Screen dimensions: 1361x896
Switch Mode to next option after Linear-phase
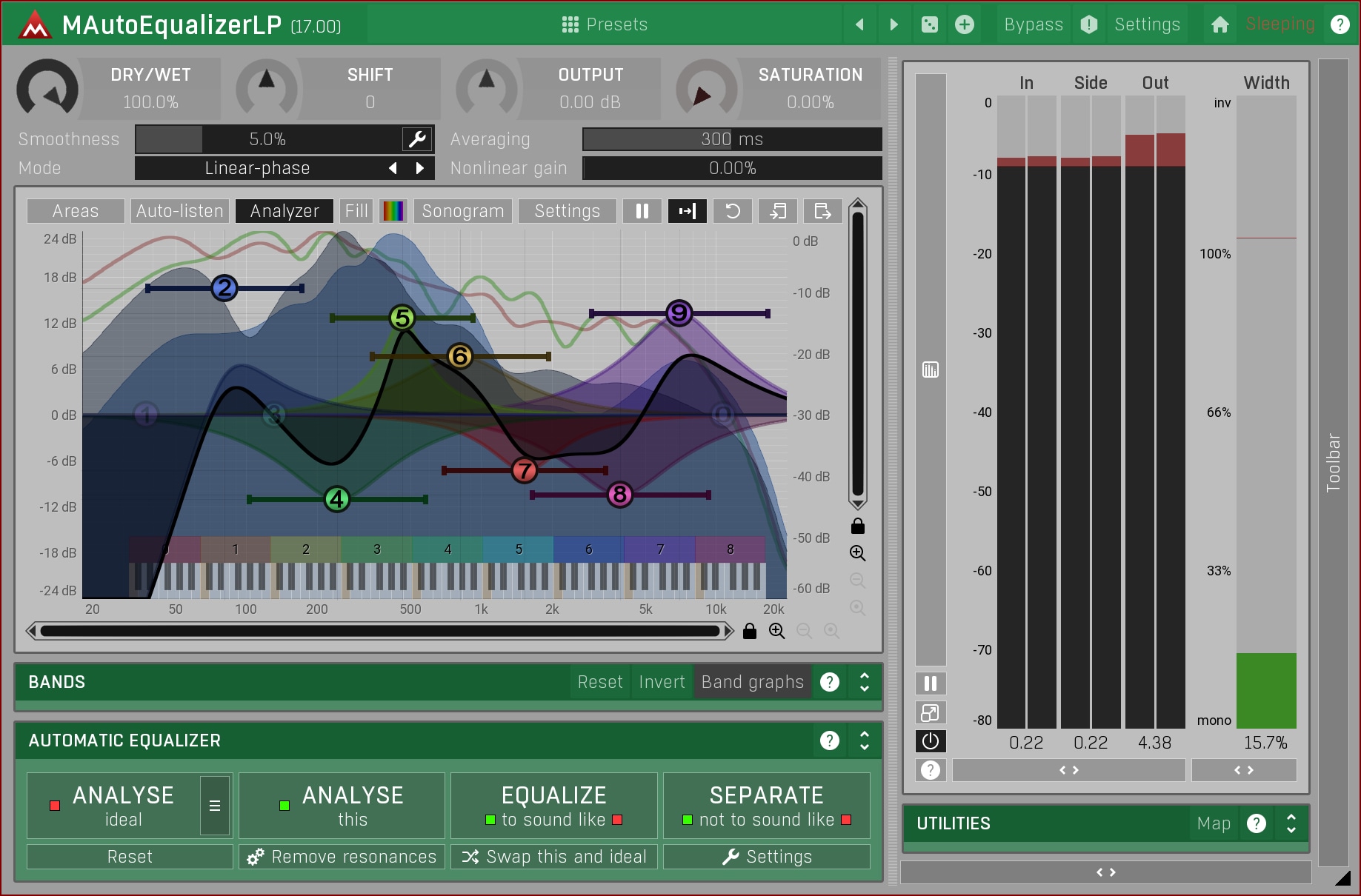point(420,168)
